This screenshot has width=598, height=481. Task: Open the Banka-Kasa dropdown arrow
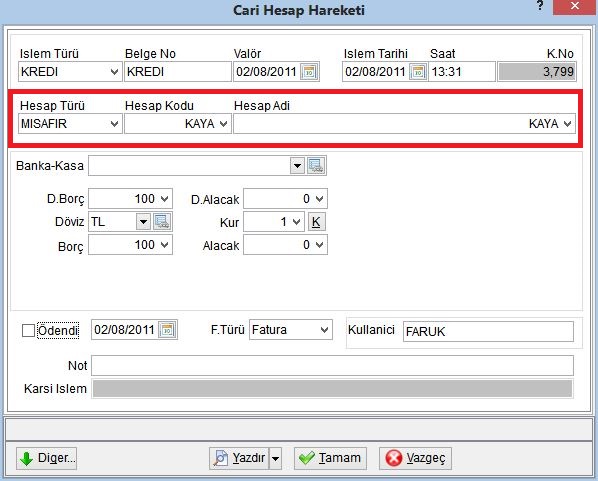coord(297,166)
